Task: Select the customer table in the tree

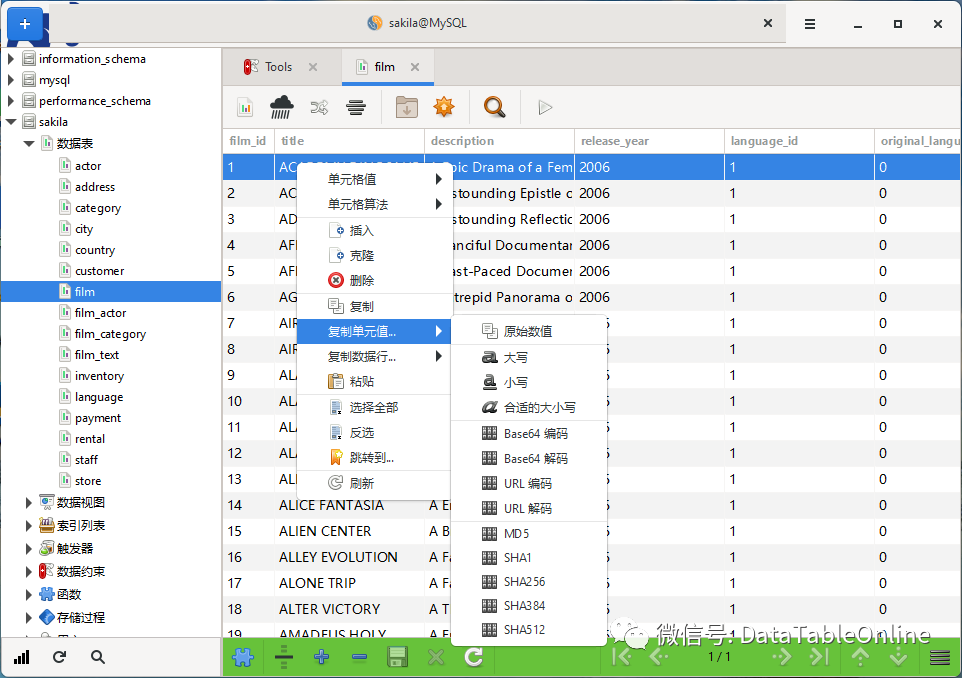Action: (x=99, y=271)
